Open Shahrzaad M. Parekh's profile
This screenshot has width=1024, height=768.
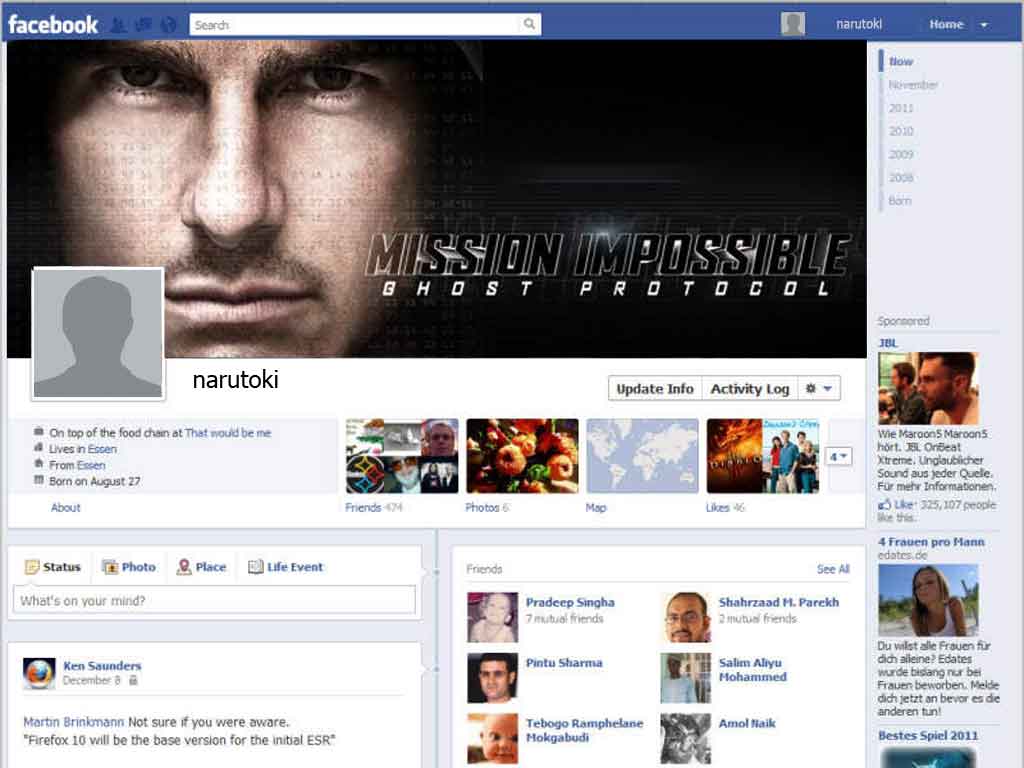778,602
